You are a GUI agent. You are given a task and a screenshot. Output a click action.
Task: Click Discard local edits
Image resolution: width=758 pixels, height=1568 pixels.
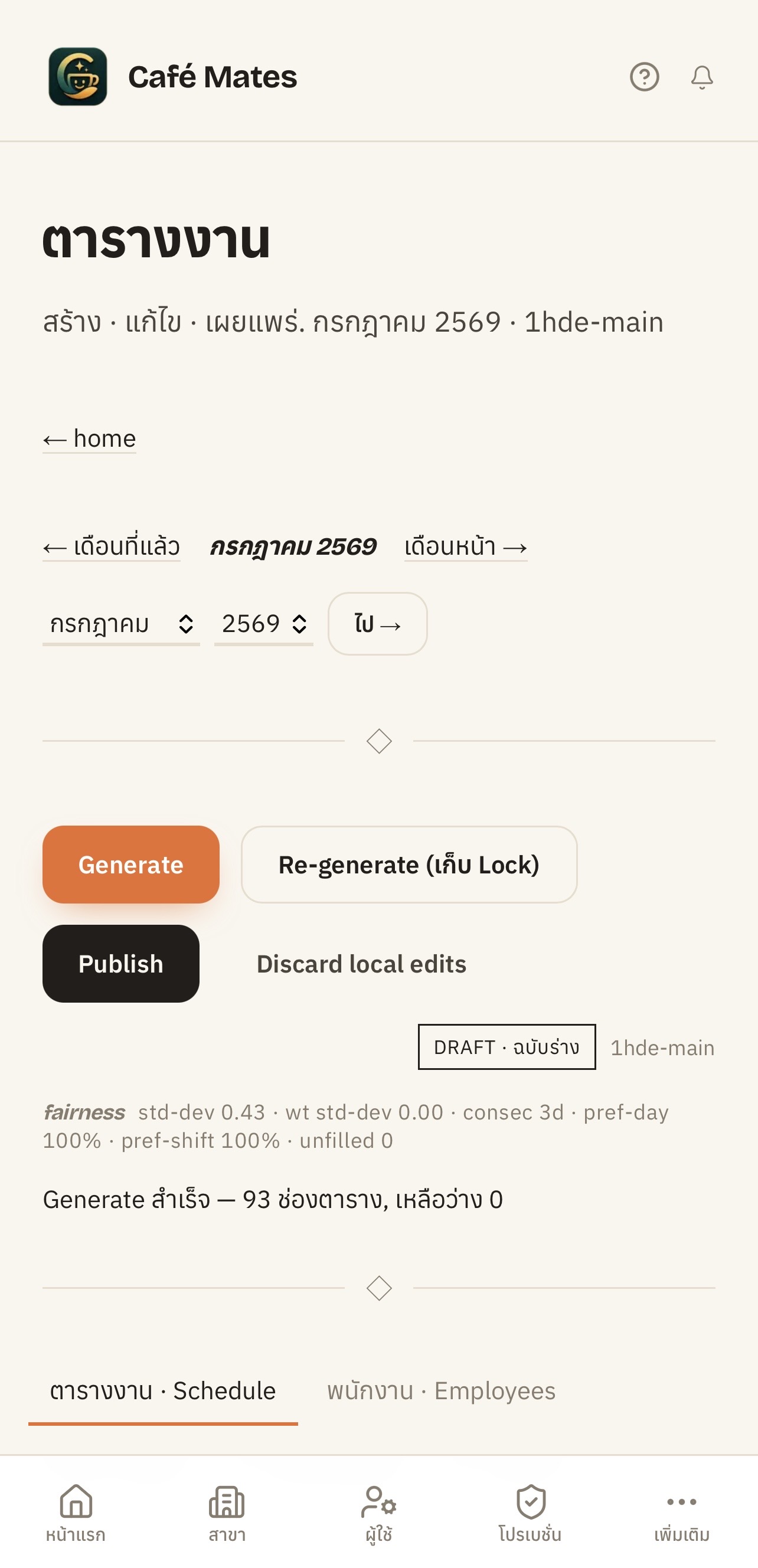pyautogui.click(x=362, y=964)
